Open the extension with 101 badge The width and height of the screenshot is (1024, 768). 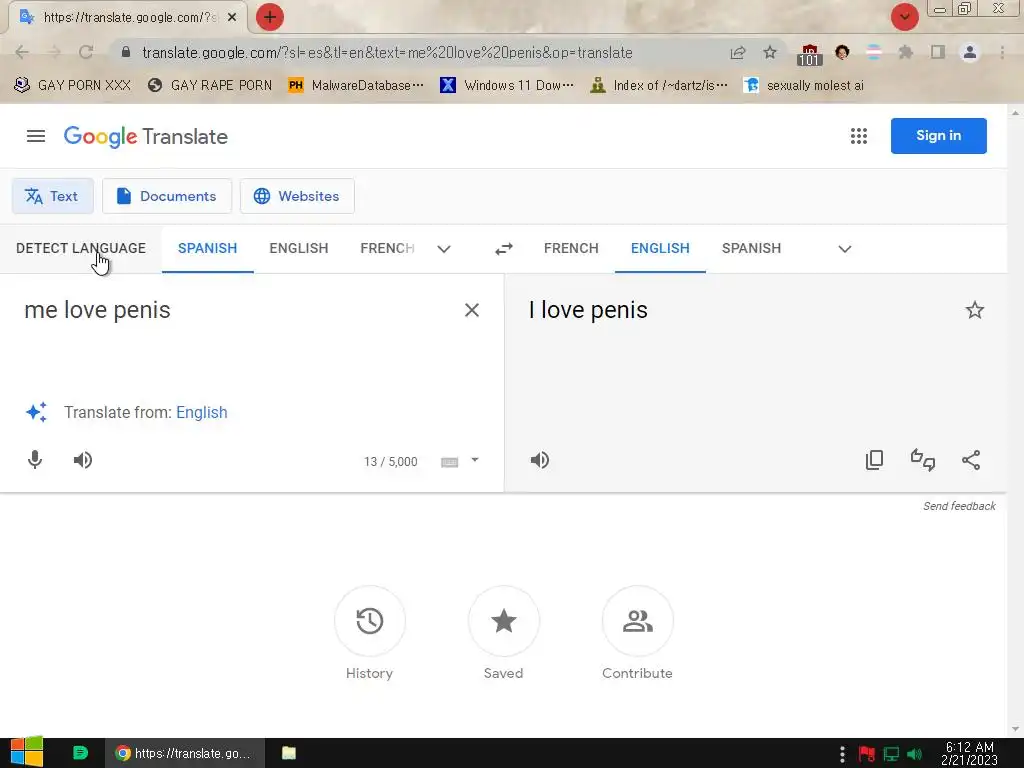click(x=809, y=54)
